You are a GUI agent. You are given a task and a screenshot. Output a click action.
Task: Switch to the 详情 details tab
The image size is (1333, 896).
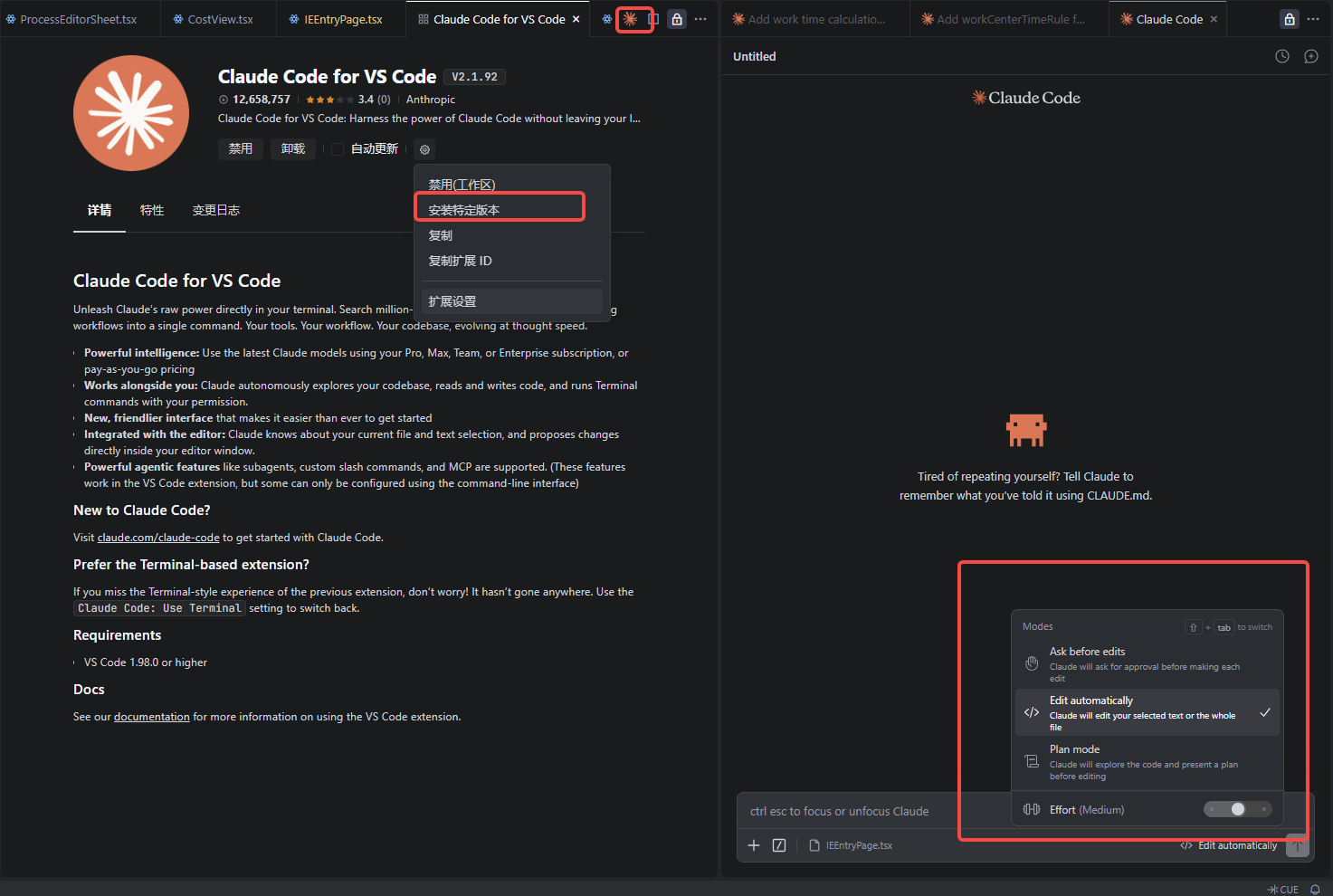click(100, 210)
